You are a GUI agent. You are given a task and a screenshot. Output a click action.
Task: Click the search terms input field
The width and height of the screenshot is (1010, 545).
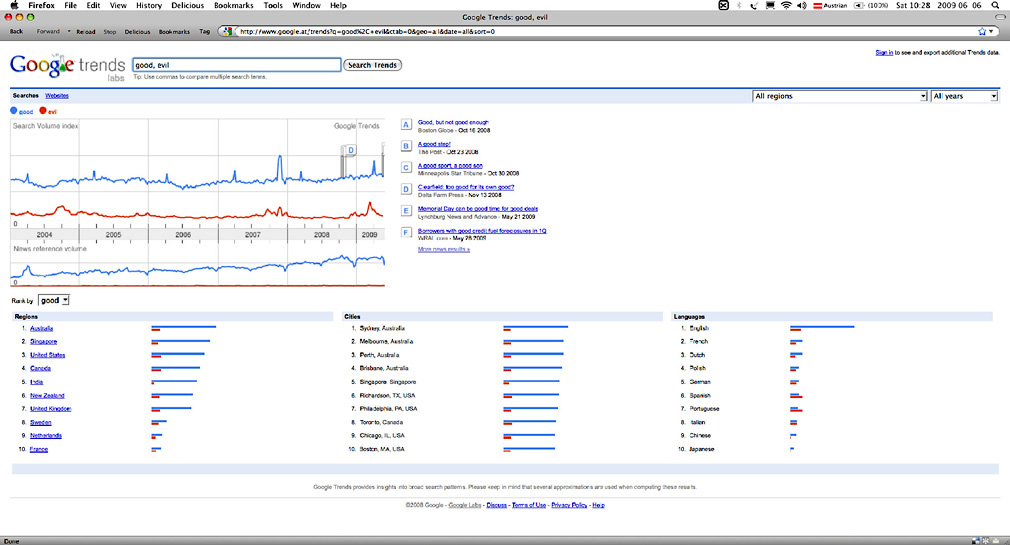click(x=236, y=65)
